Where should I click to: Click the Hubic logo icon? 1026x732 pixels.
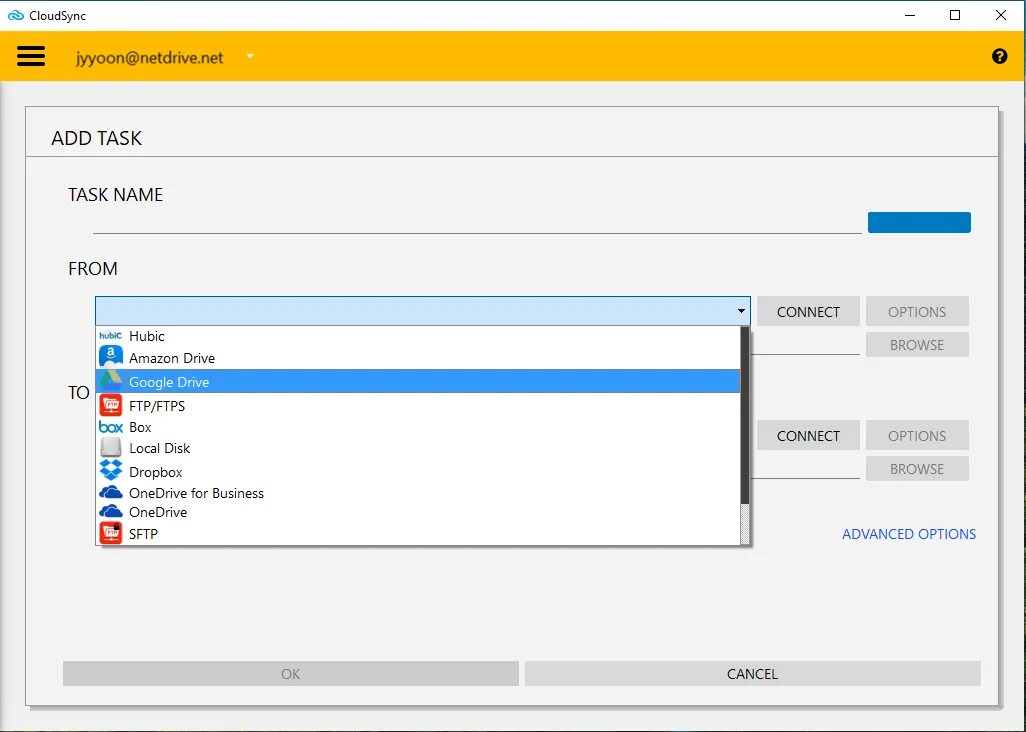(x=111, y=336)
